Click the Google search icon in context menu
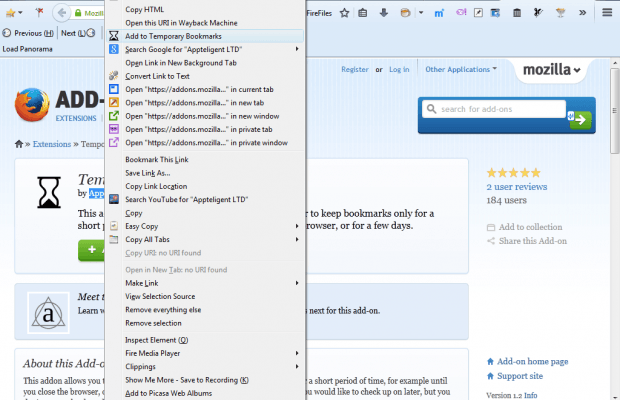The width and height of the screenshot is (620, 400). point(113,49)
